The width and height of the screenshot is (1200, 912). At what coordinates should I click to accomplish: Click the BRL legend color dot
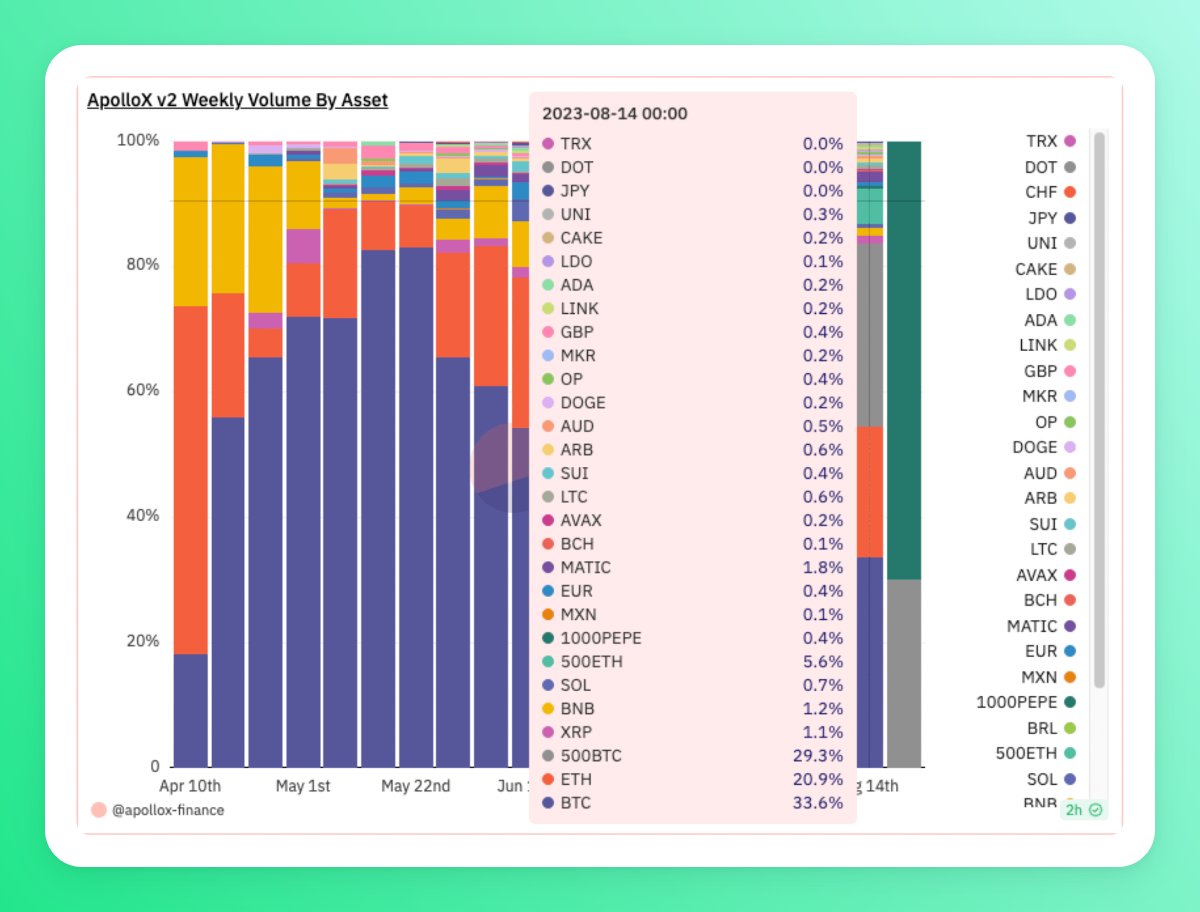click(x=1070, y=728)
